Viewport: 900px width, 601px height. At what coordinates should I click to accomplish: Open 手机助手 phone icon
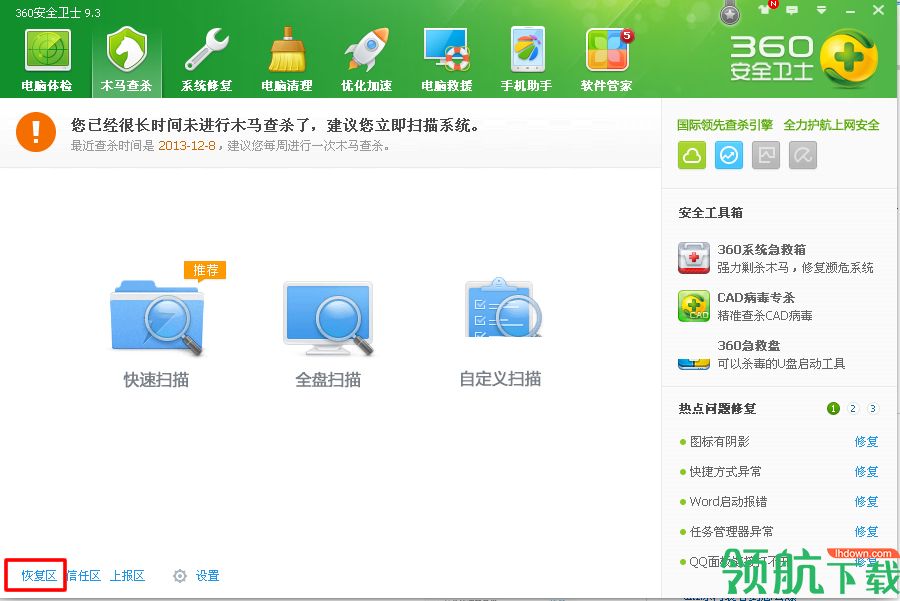(527, 49)
